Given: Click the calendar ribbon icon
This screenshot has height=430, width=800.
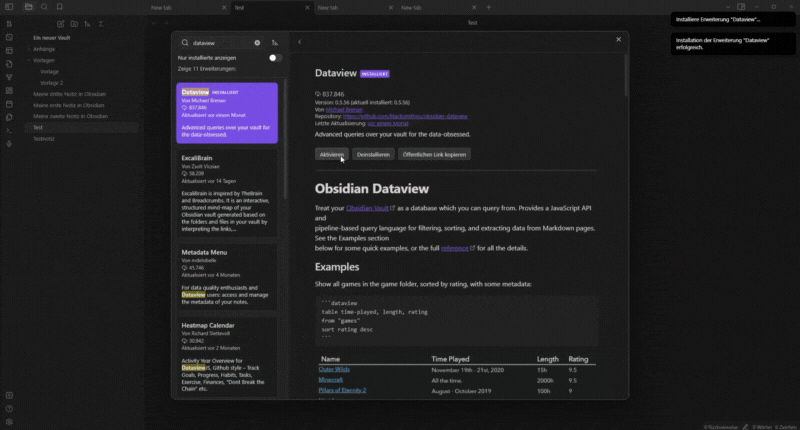Looking at the screenshot, I should pos(9,104).
